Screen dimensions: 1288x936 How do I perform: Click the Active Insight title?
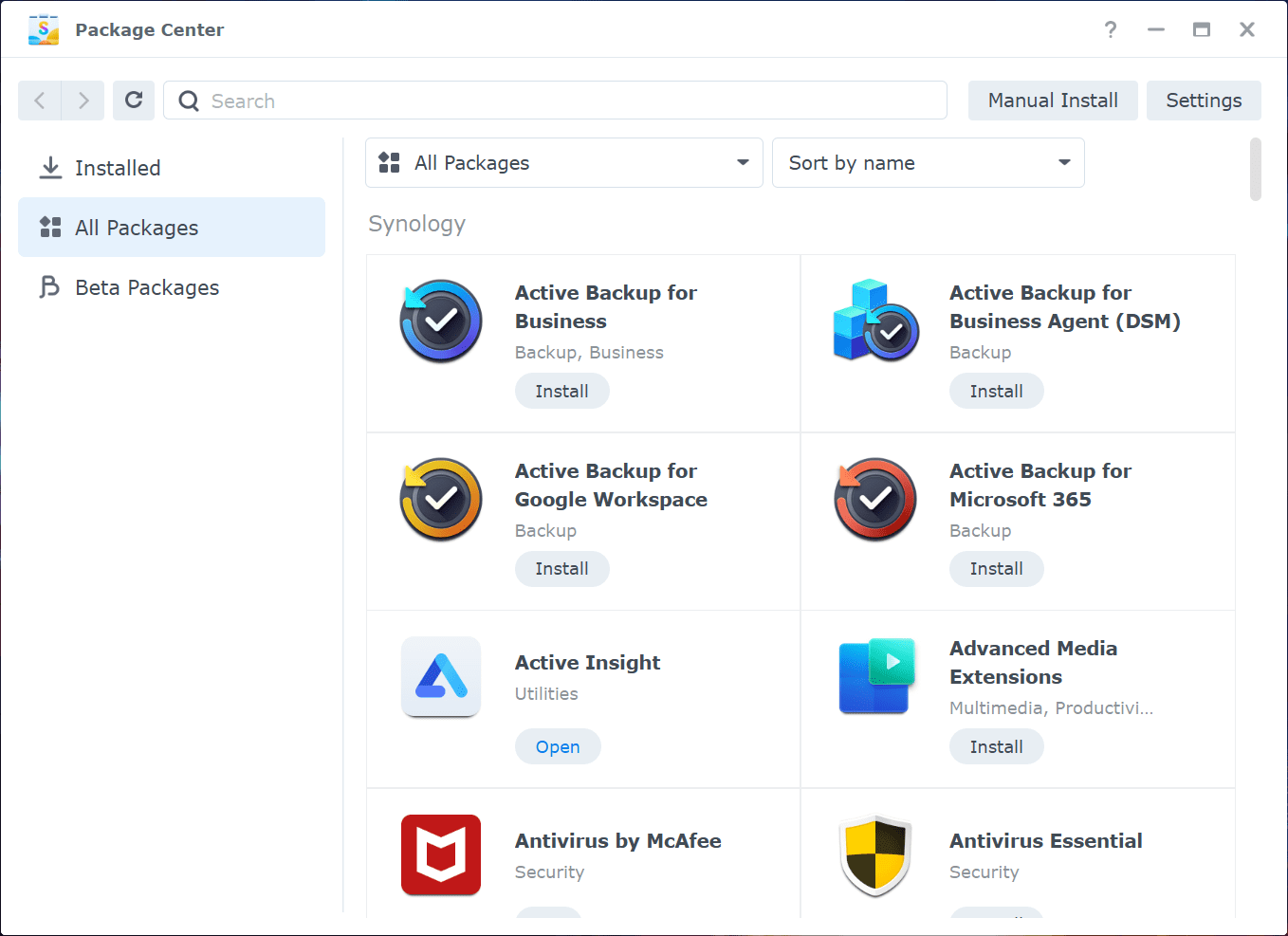click(x=588, y=663)
